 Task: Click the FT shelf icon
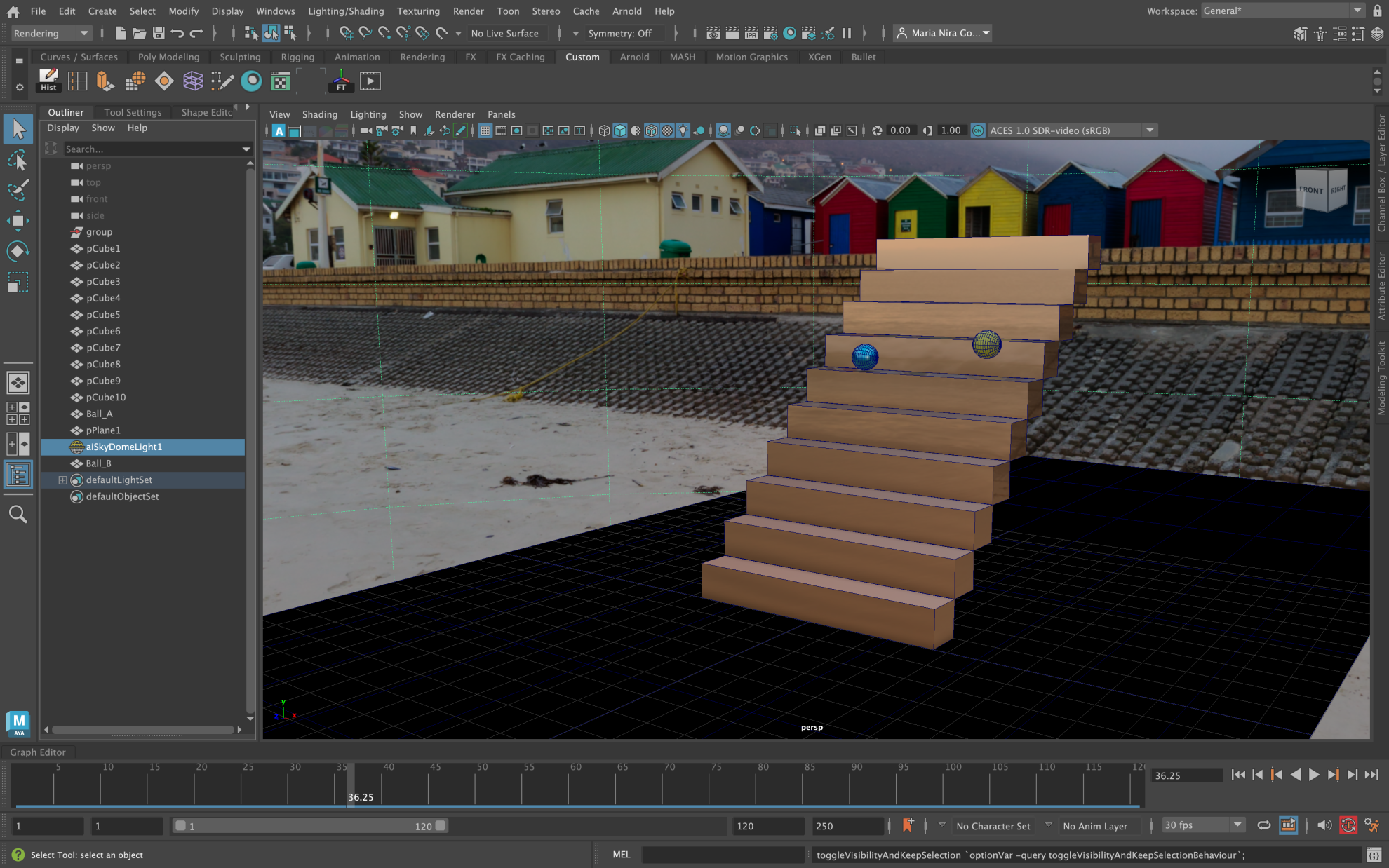(x=341, y=81)
